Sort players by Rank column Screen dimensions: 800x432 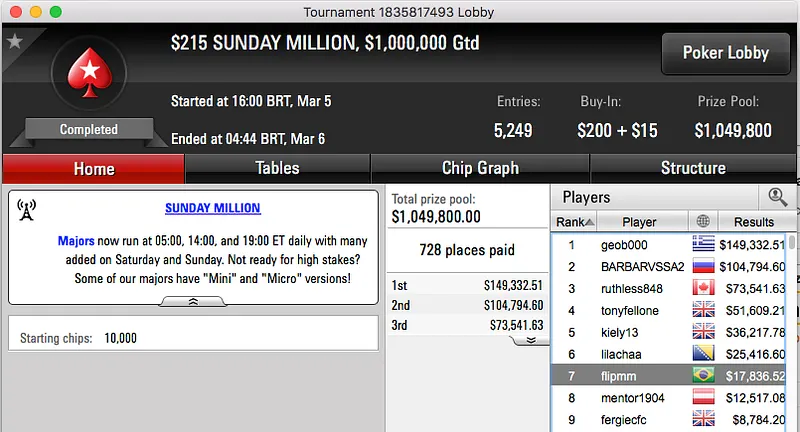click(x=575, y=221)
